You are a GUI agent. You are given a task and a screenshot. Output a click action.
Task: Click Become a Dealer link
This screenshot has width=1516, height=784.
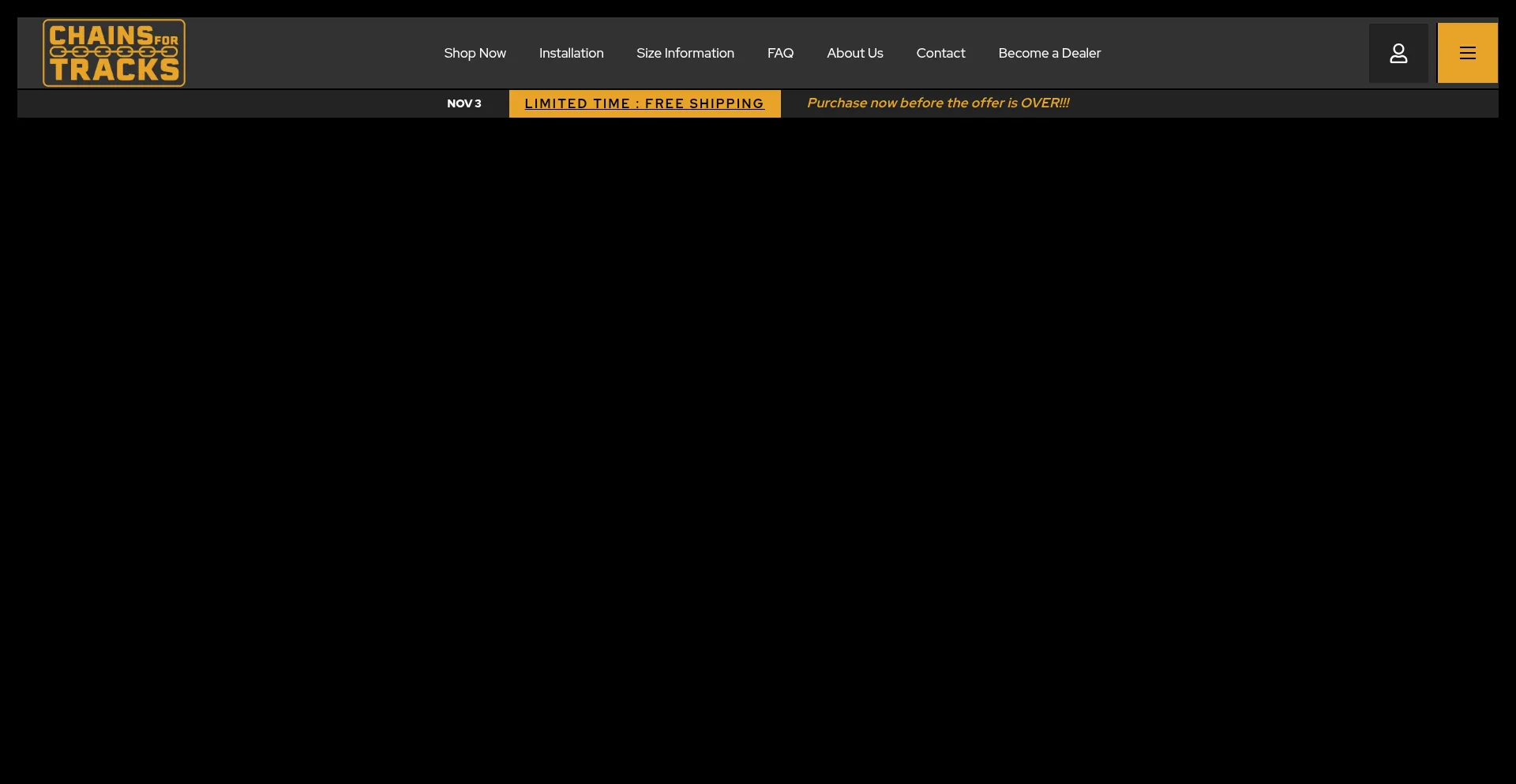(x=1049, y=53)
